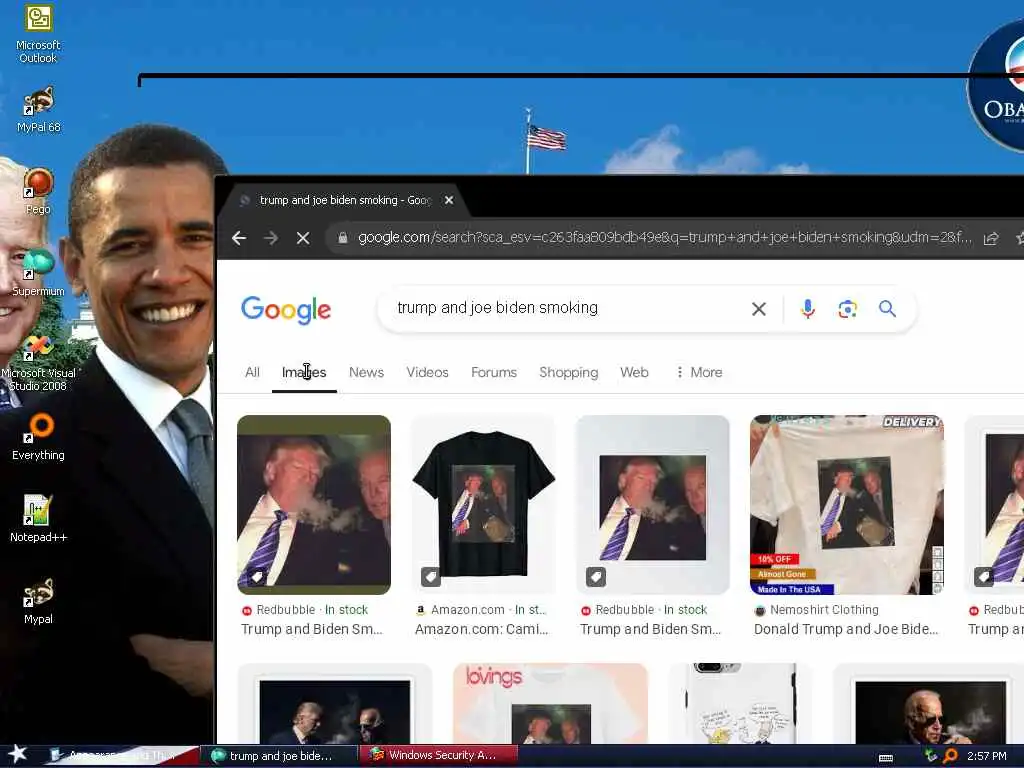Click the browser tab titled trump and joe biden smoking
1024x768 pixels.
(344, 200)
